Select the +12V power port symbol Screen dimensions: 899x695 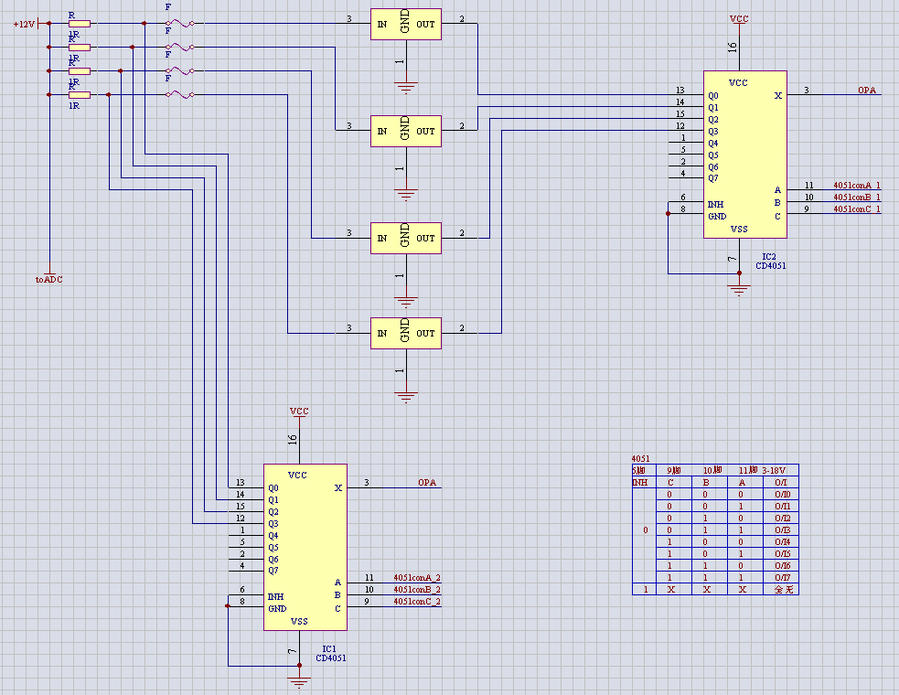[26, 24]
